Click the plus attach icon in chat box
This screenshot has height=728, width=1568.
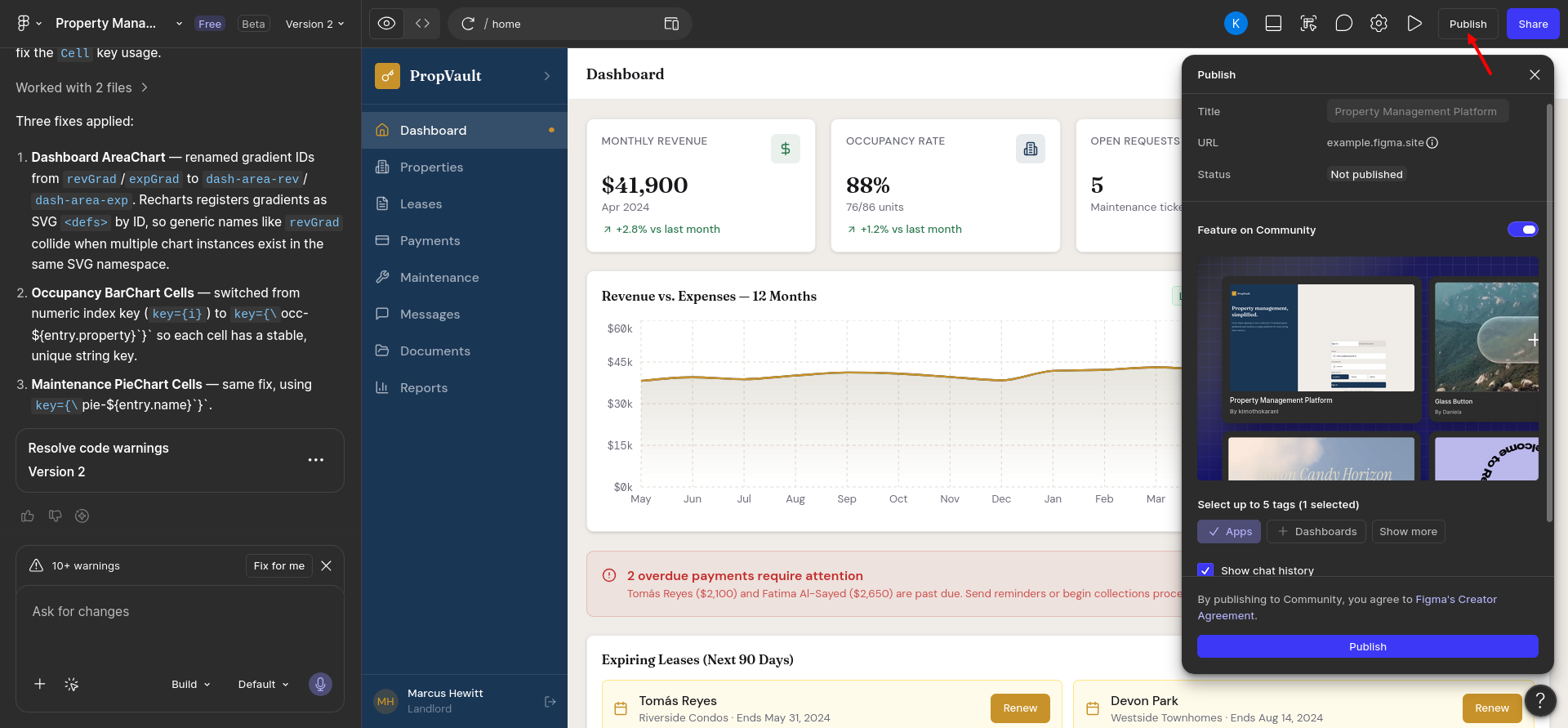click(39, 684)
